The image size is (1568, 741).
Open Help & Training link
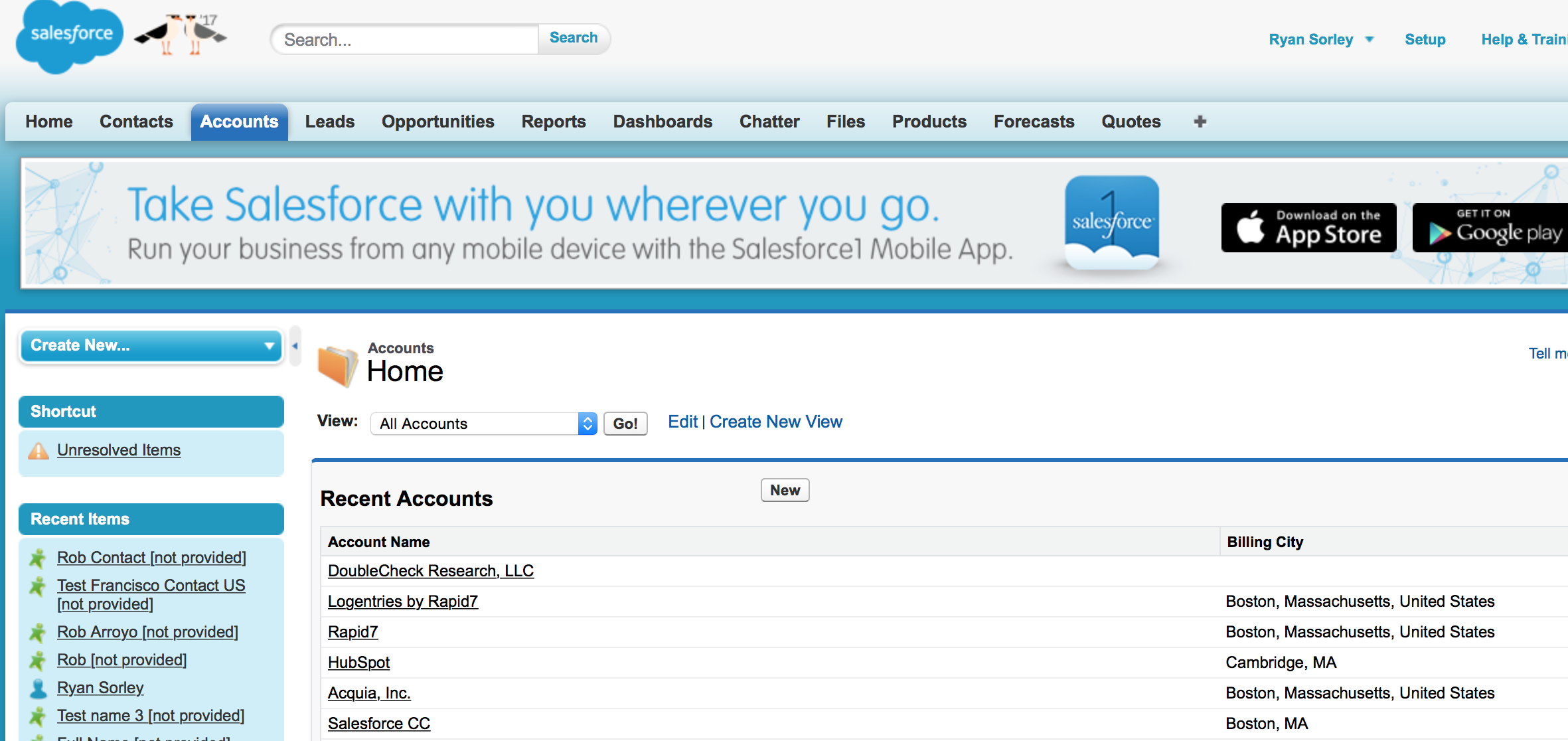click(x=1524, y=40)
